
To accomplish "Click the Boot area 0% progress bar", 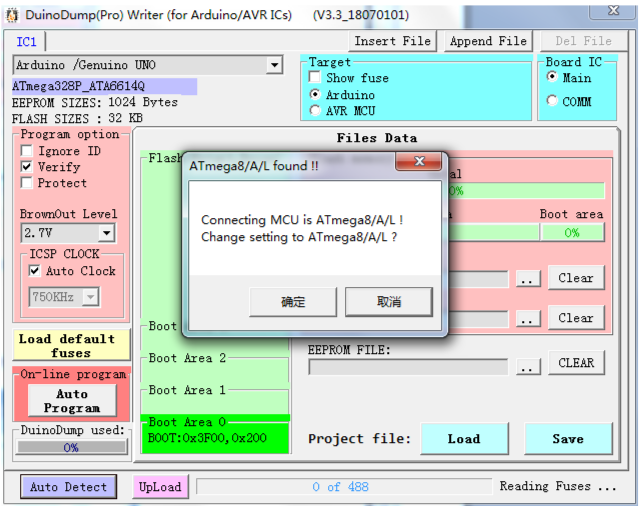I will [572, 233].
